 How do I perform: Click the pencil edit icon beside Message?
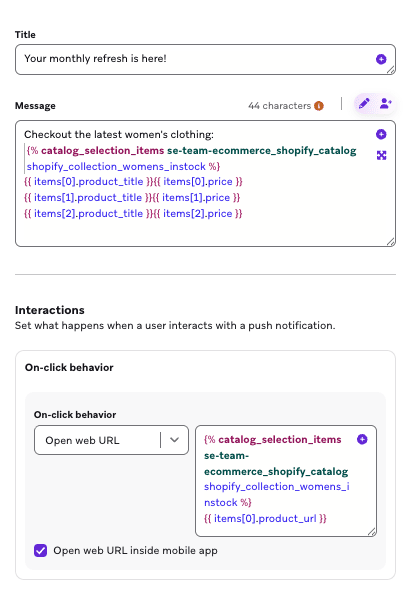364,103
